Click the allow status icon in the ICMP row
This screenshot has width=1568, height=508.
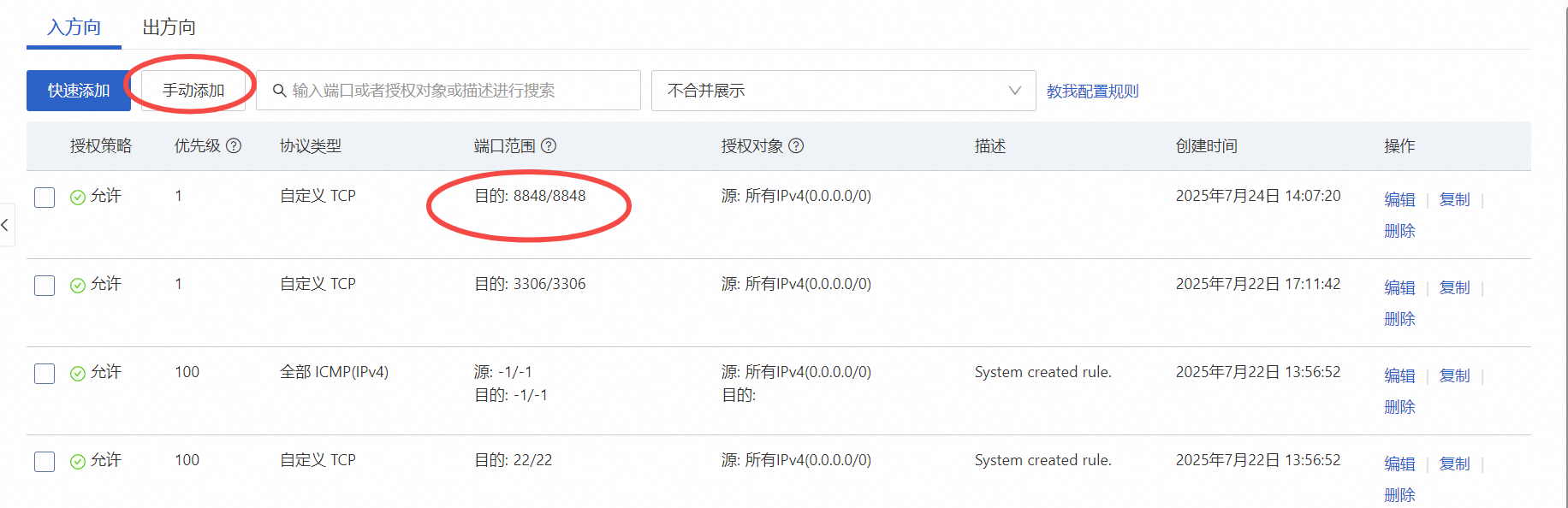78,374
